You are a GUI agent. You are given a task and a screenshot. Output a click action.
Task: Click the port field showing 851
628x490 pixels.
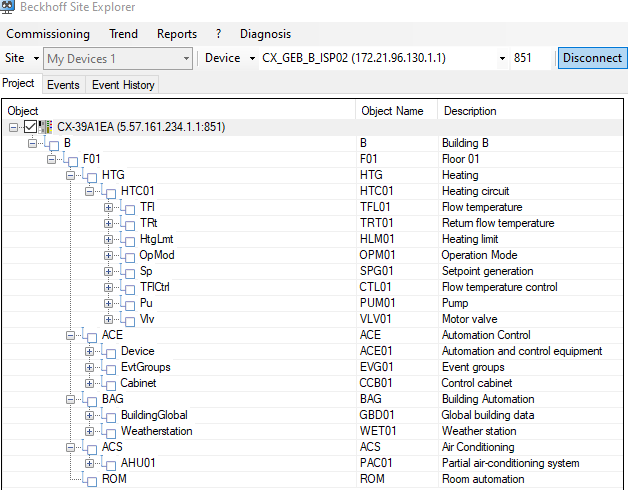click(x=530, y=58)
